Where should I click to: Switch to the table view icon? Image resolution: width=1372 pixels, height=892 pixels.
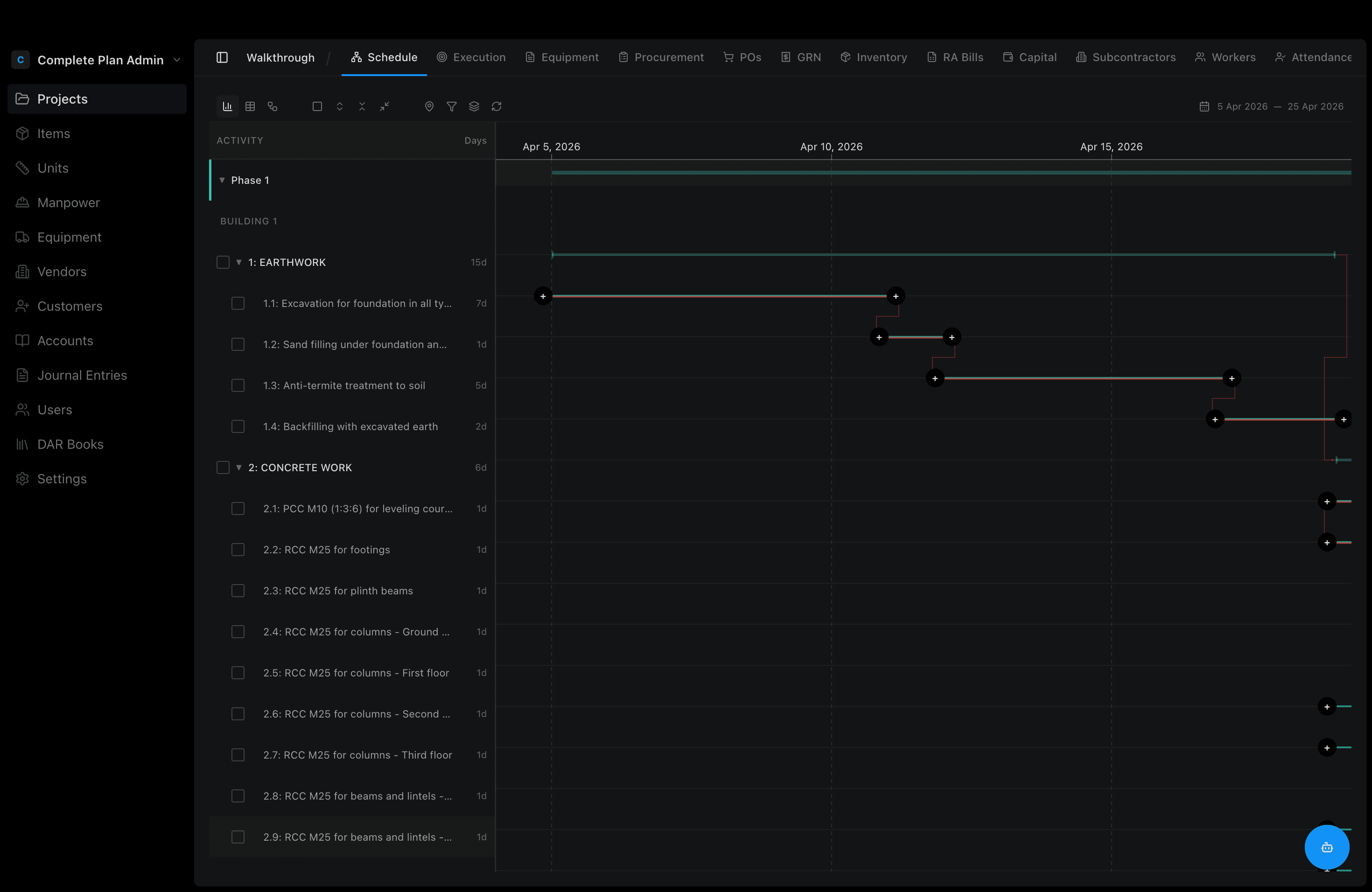[250, 107]
